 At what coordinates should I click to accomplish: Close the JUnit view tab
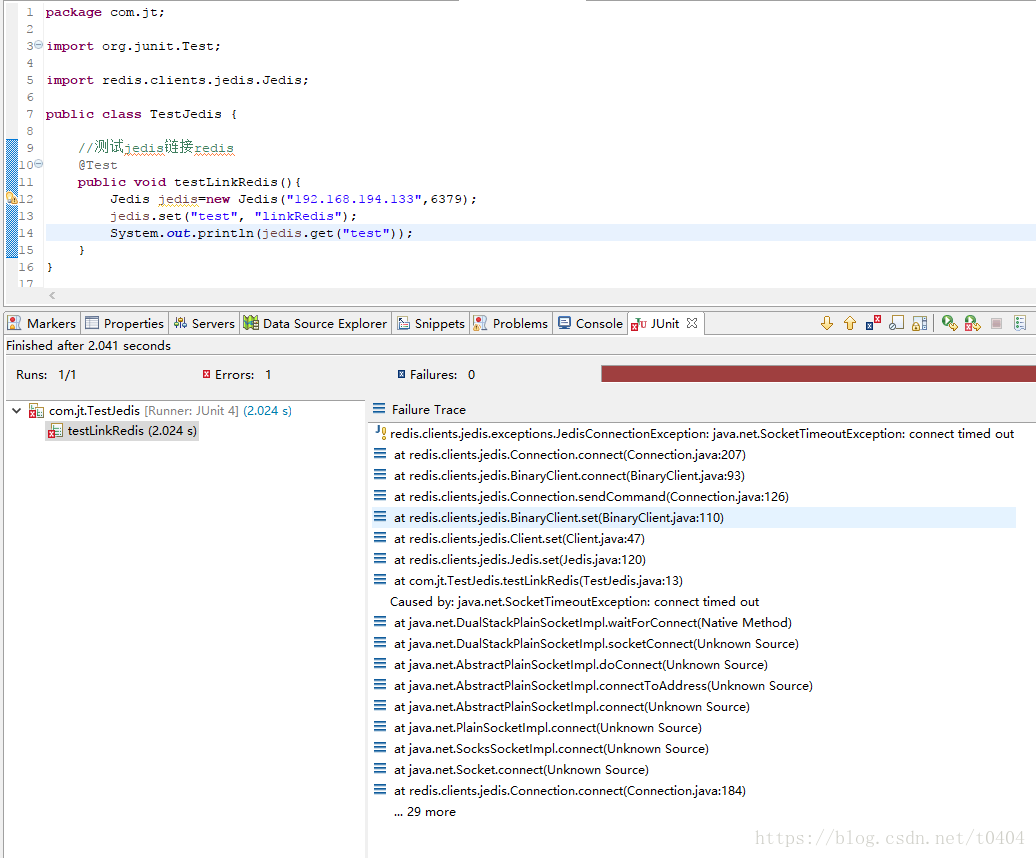[692, 323]
